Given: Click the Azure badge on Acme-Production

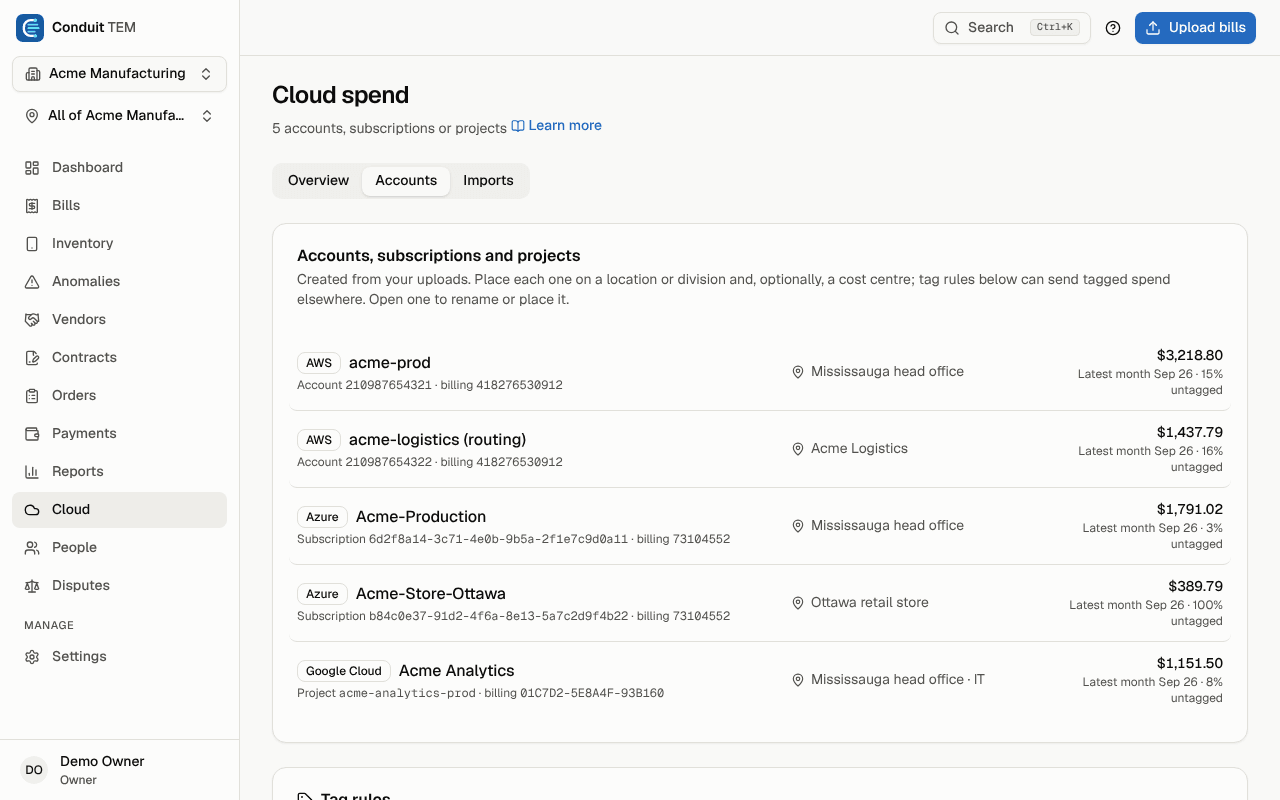Looking at the screenshot, I should pyautogui.click(x=322, y=517).
